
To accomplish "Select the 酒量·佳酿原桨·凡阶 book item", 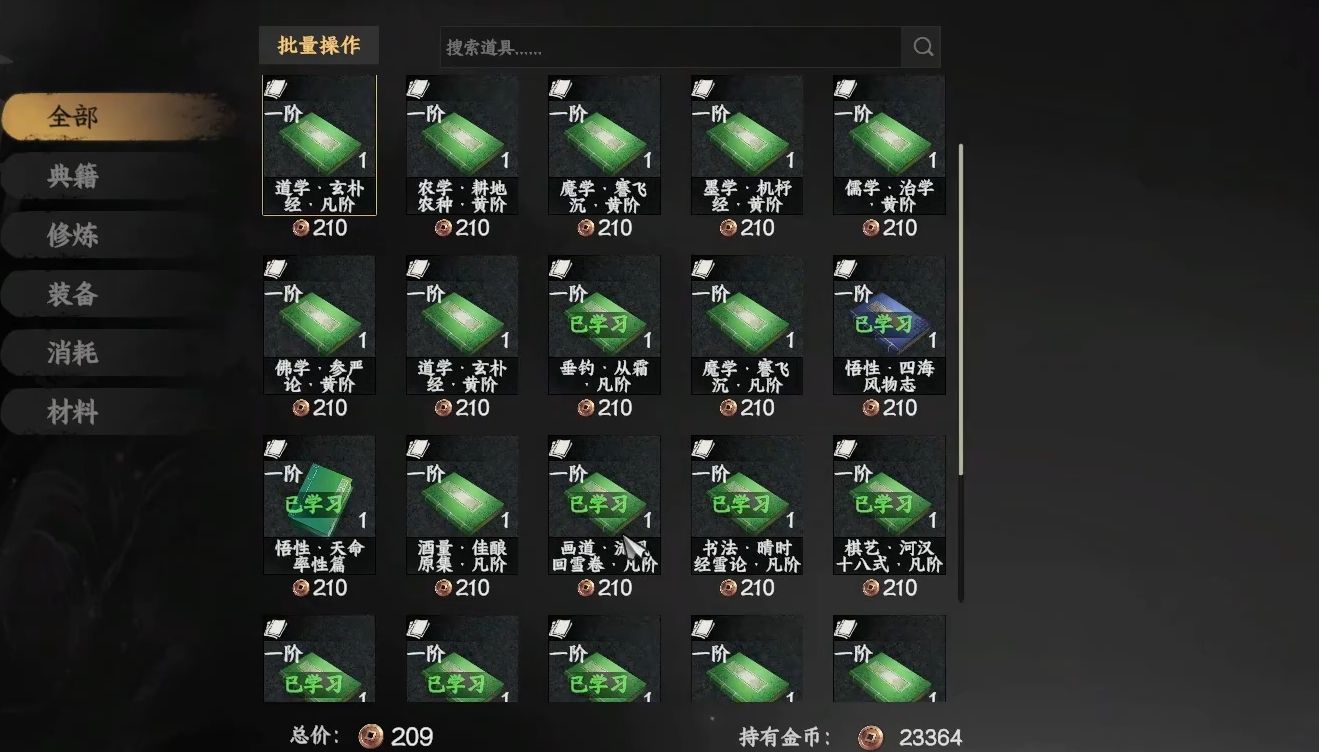I will click(462, 505).
